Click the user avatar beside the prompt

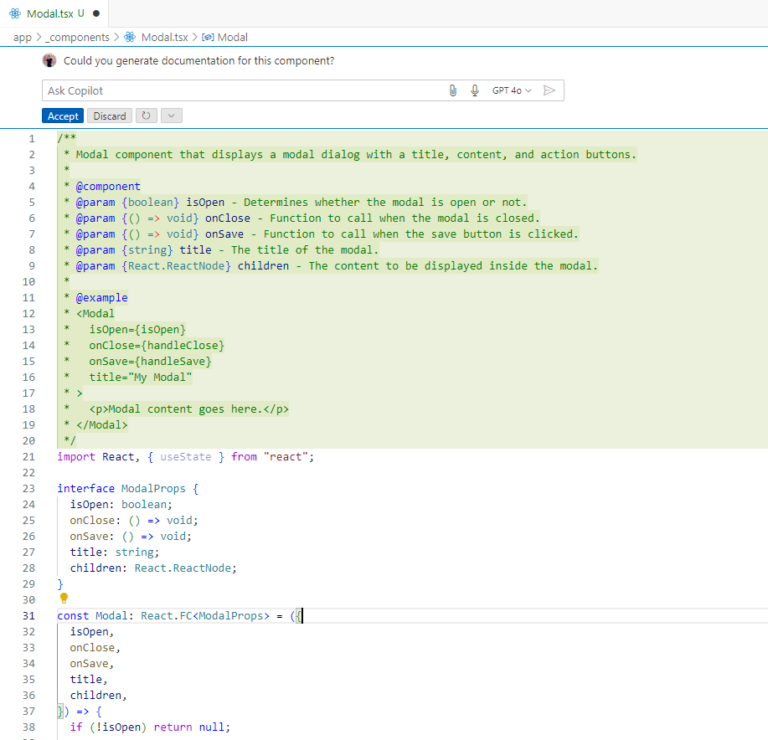click(49, 60)
